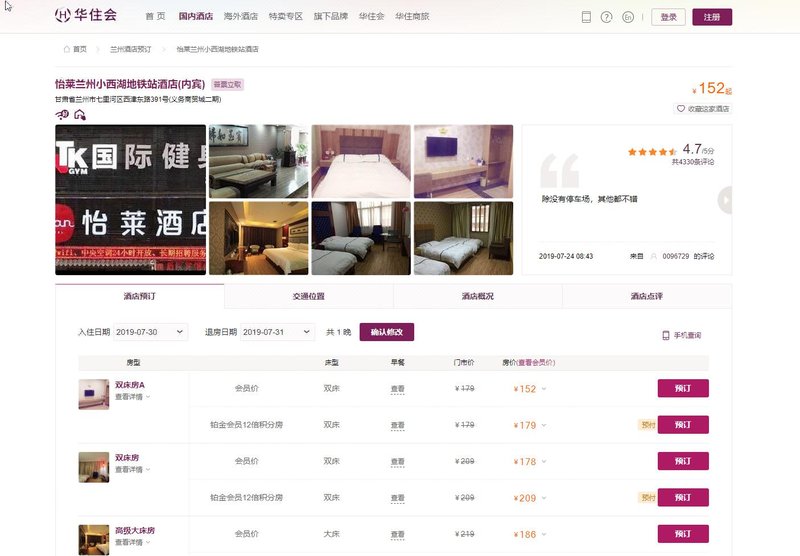Image resolution: width=800 pixels, height=556 pixels.
Task: Switch to the 交通位置 tab
Action: click(x=308, y=297)
